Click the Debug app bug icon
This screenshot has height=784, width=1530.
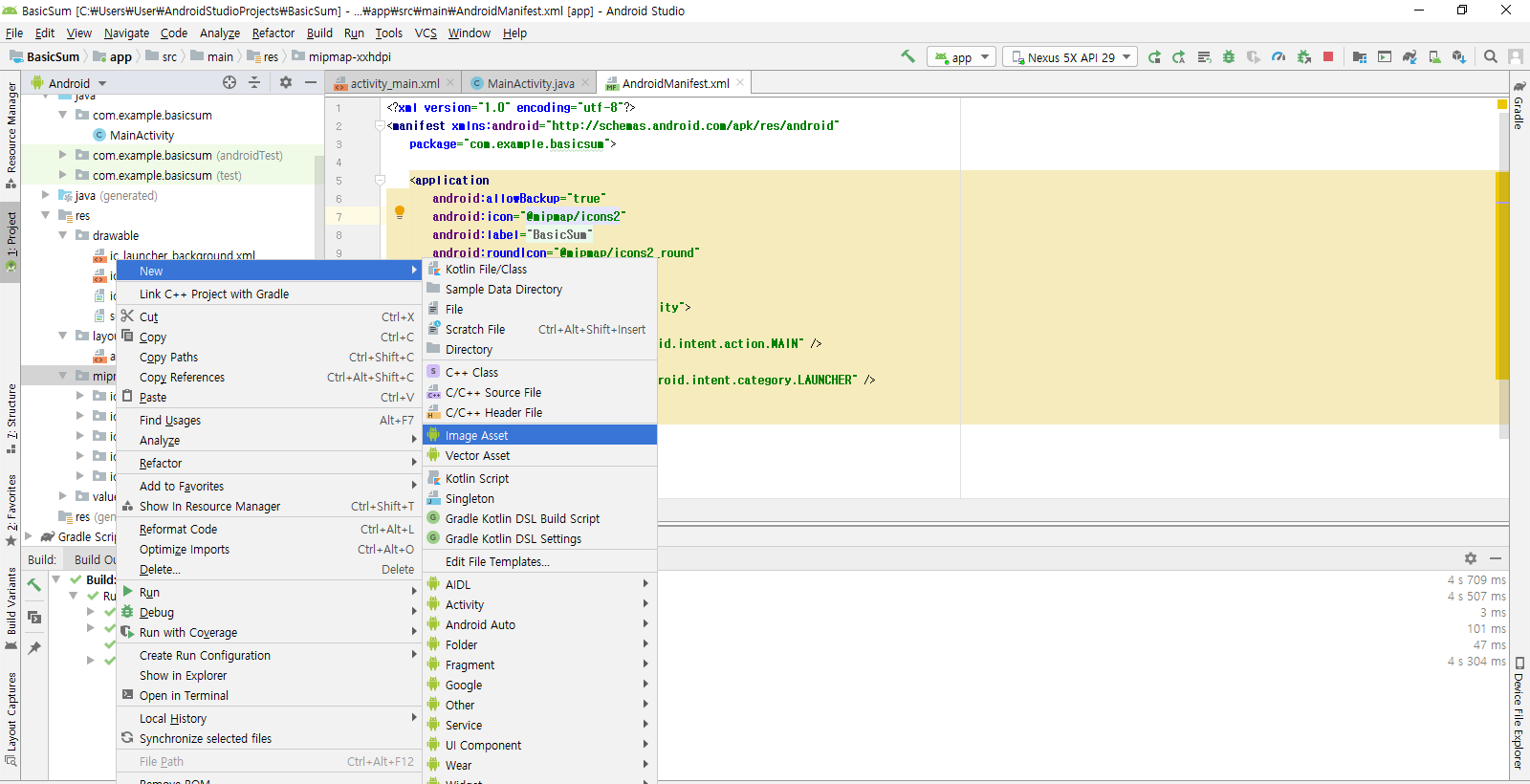1229,57
